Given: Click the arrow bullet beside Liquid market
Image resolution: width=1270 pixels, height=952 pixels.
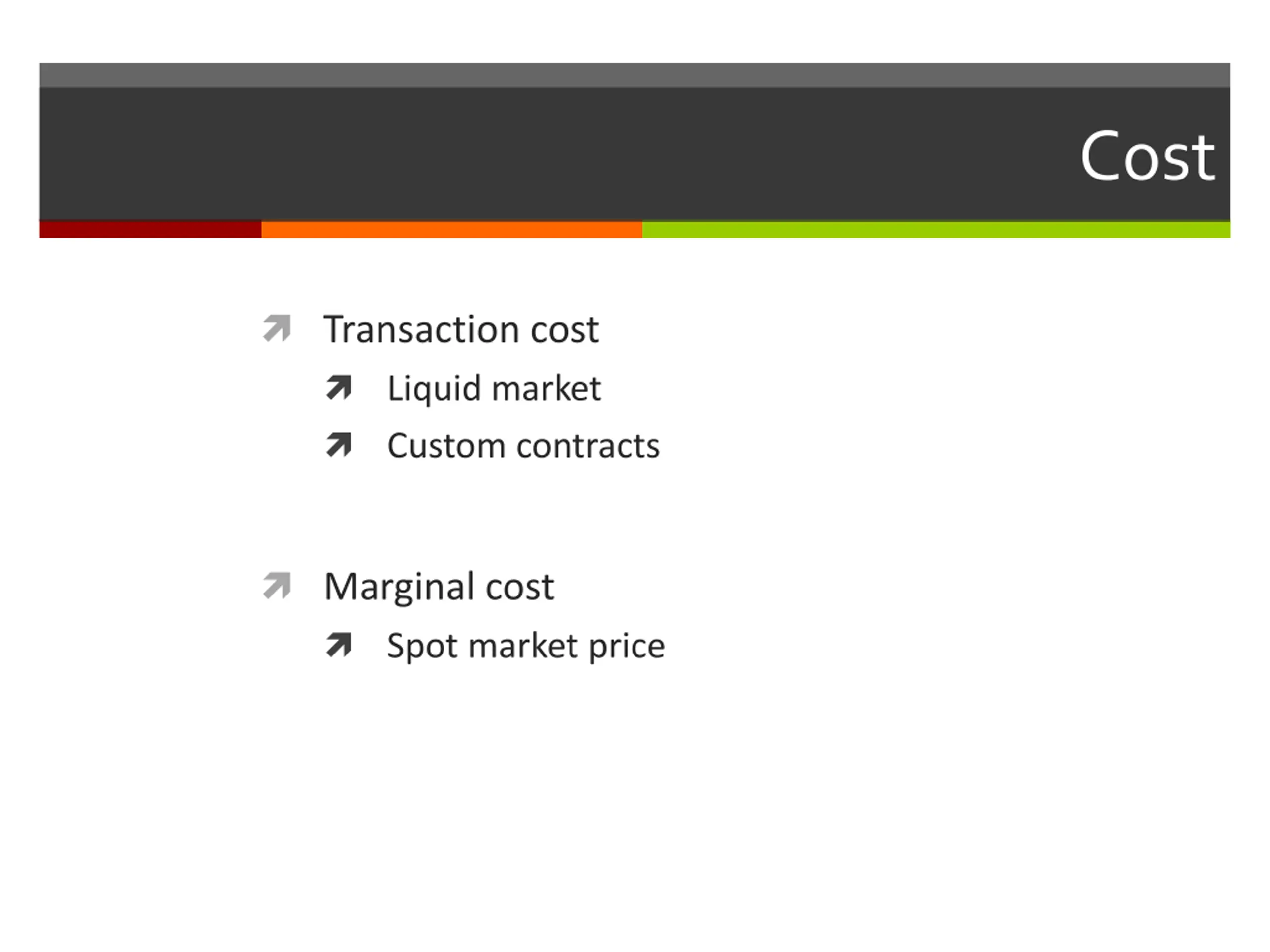Looking at the screenshot, I should [x=339, y=387].
